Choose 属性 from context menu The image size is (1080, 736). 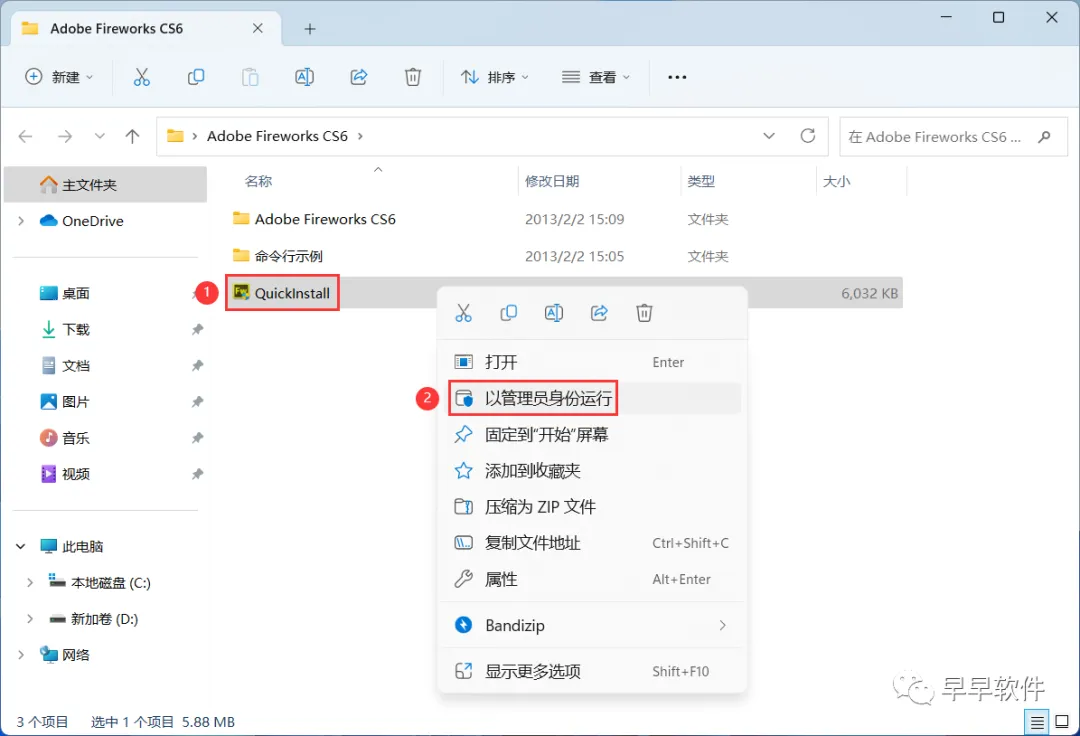(x=592, y=579)
